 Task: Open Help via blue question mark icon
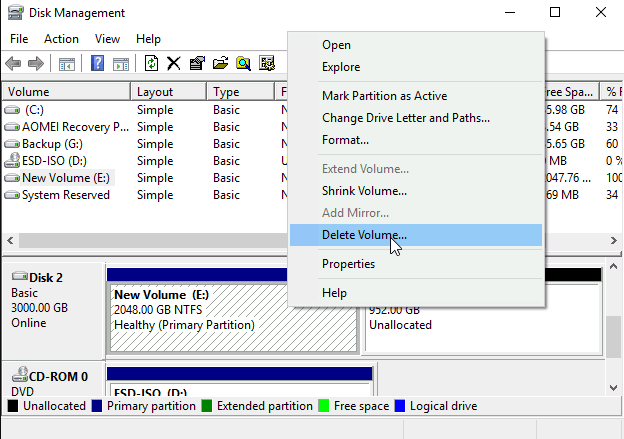98,63
